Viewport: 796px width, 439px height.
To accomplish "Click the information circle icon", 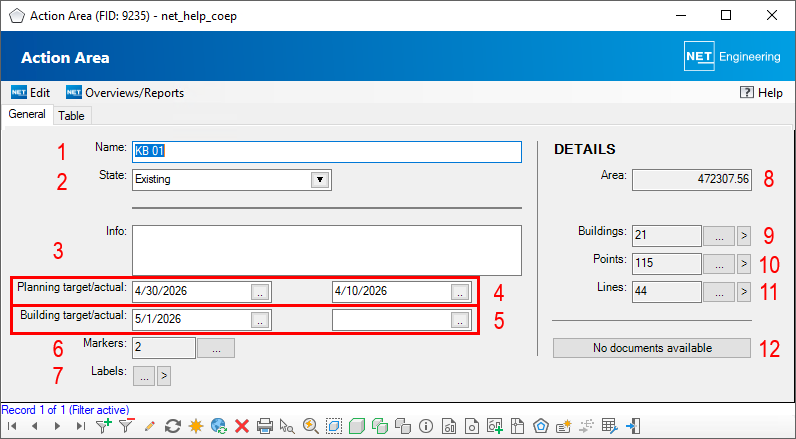I will click(427, 426).
